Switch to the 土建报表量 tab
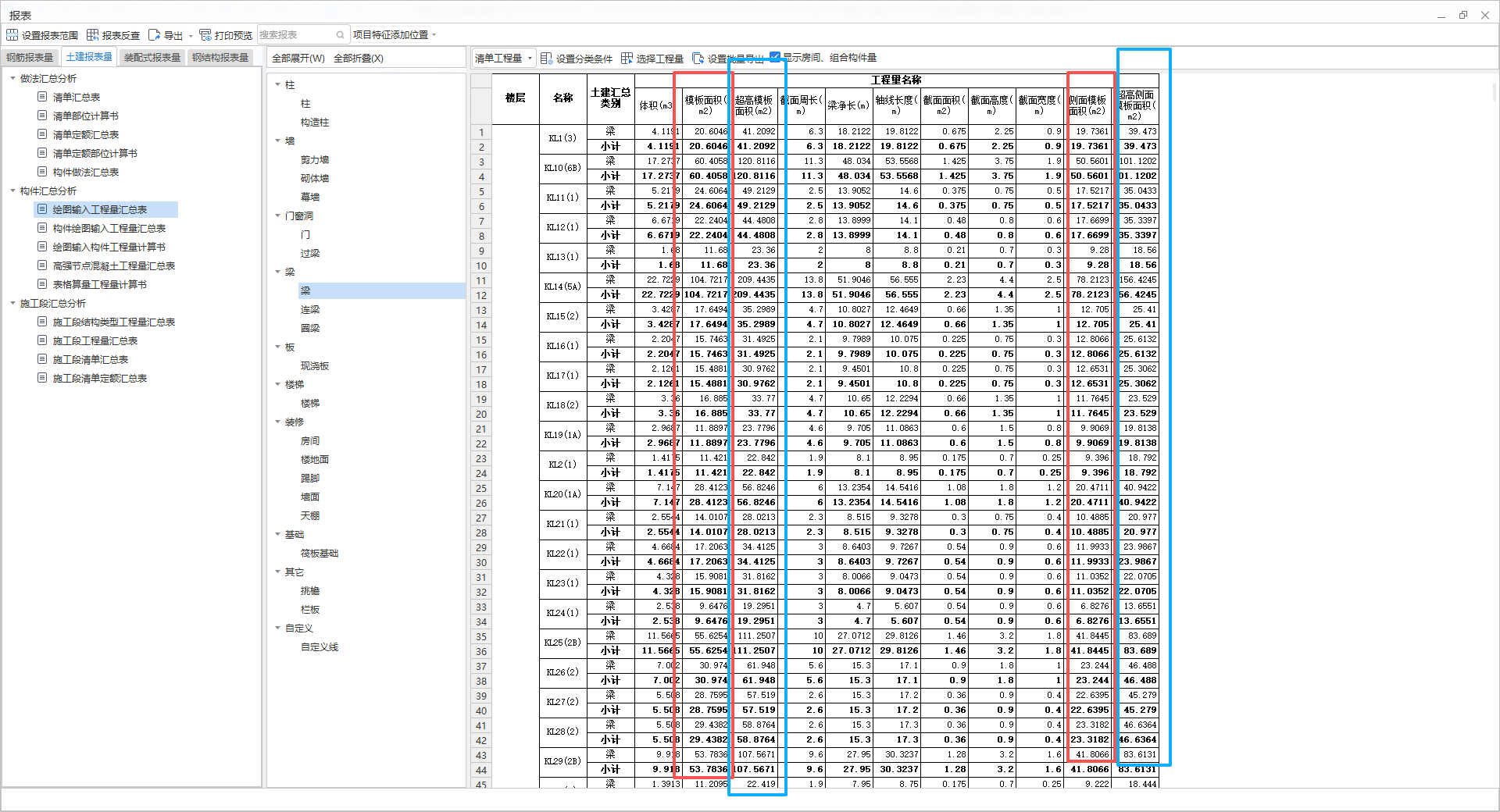 (x=89, y=57)
